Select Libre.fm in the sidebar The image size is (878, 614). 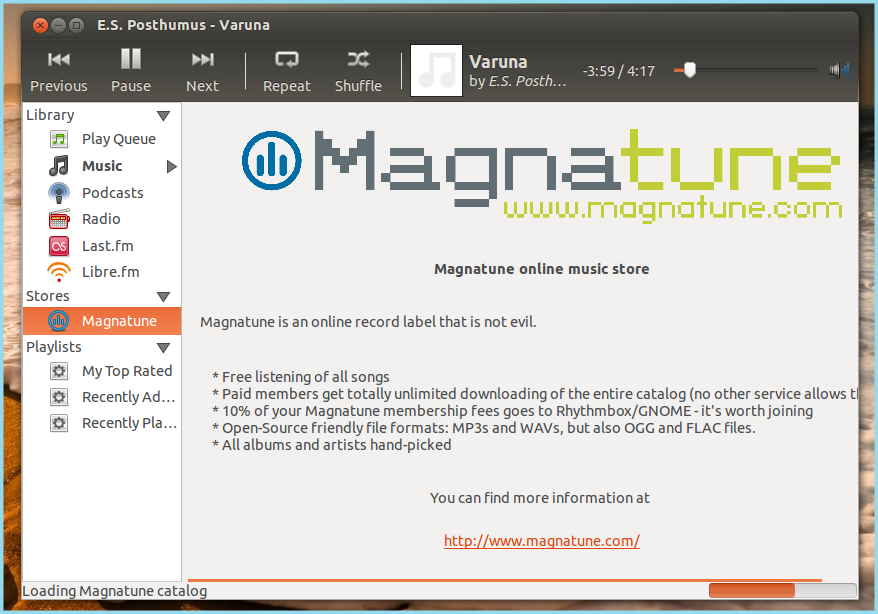pyautogui.click(x=110, y=272)
